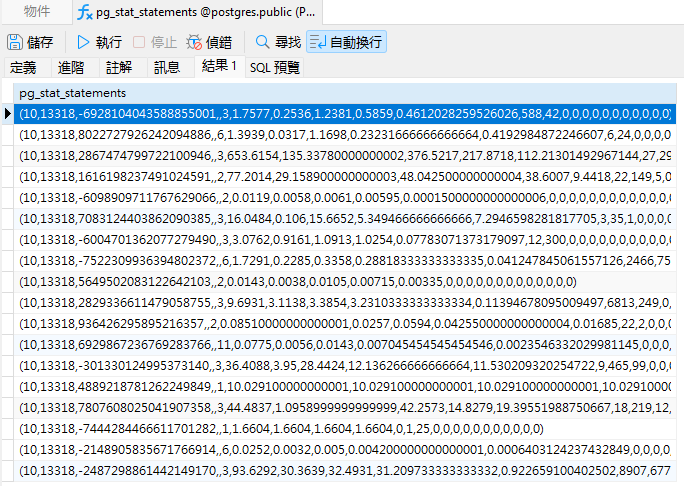The width and height of the screenshot is (684, 486).
Task: Run the function with 執行 button
Action: pyautogui.click(x=99, y=42)
